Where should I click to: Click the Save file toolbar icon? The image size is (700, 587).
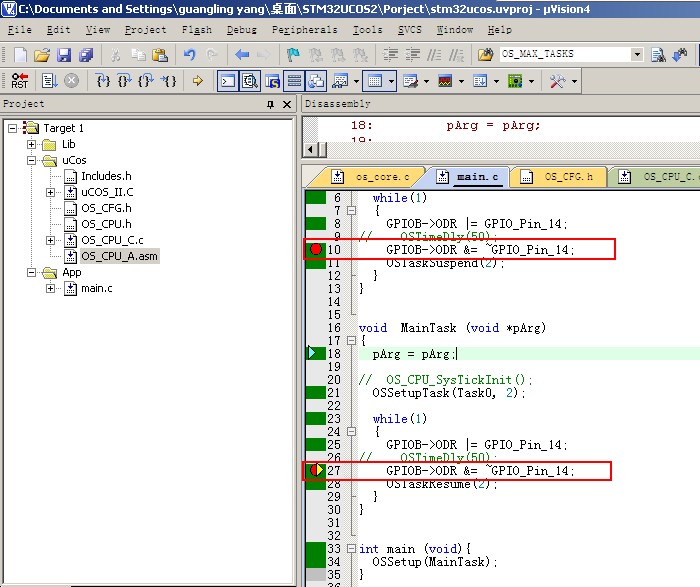coord(64,55)
